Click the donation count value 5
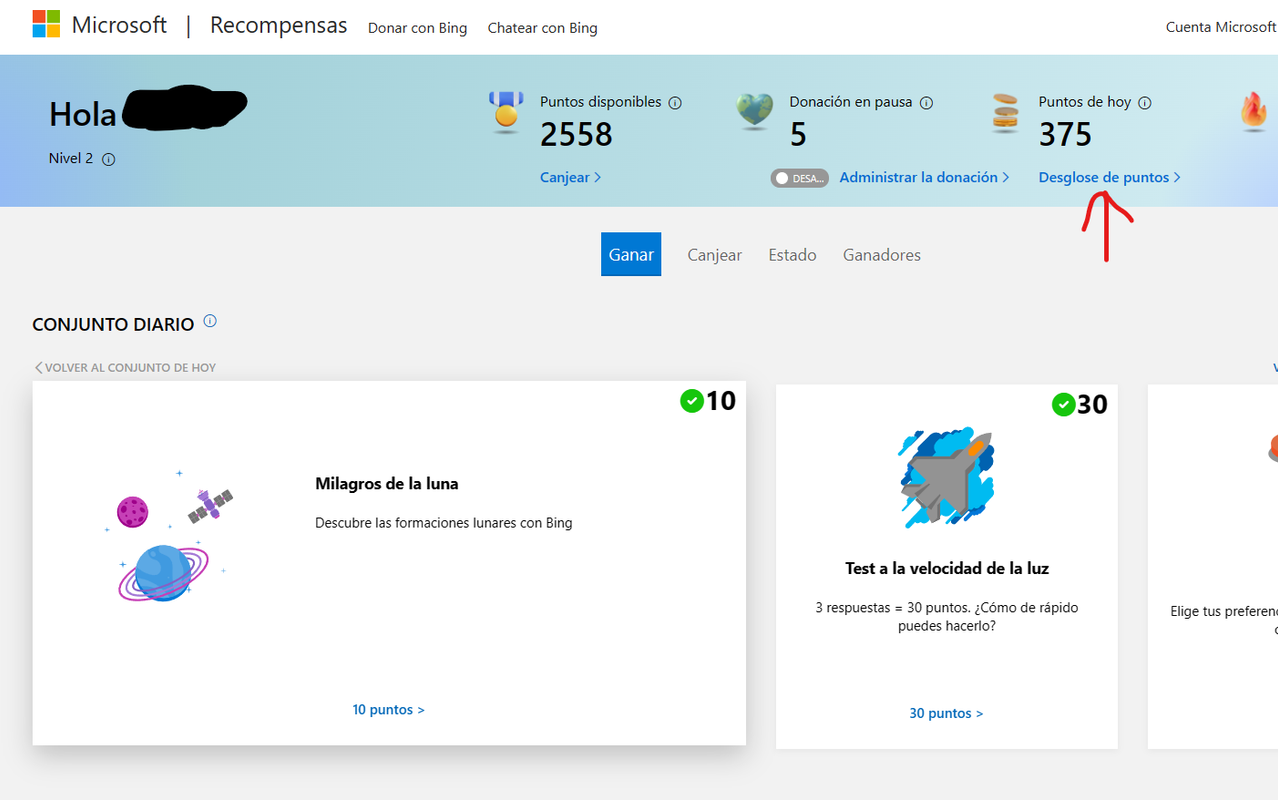Screen dimensions: 1278x800 point(798,135)
